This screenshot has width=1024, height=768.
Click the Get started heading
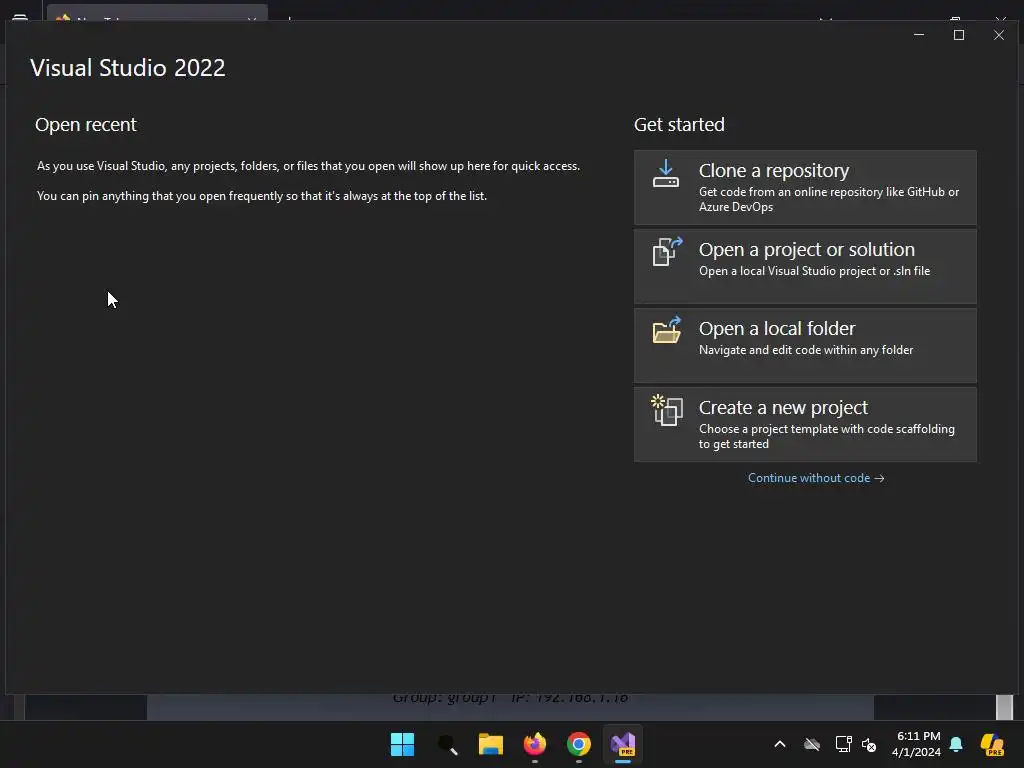(x=679, y=125)
